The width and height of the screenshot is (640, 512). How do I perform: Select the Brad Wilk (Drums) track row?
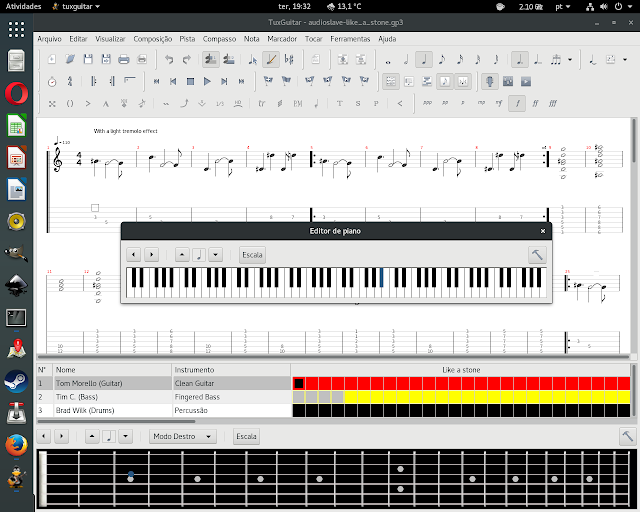[x=164, y=410]
